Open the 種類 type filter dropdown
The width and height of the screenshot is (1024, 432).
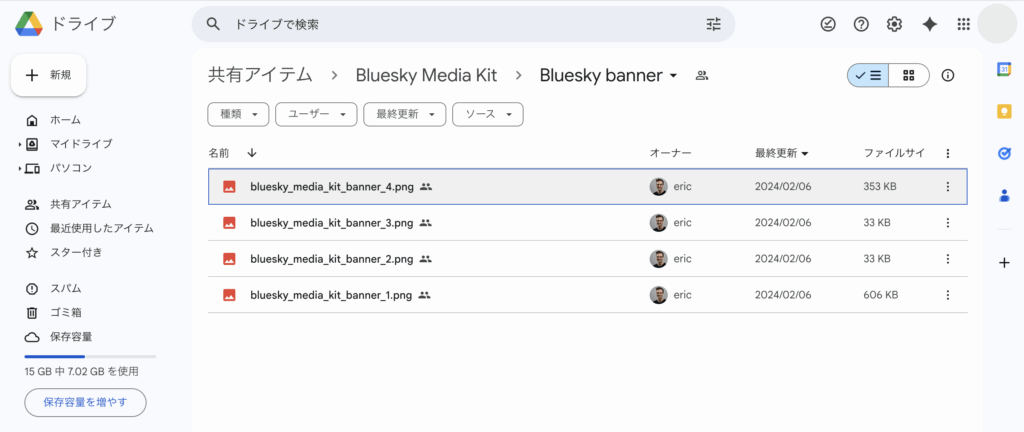238,114
